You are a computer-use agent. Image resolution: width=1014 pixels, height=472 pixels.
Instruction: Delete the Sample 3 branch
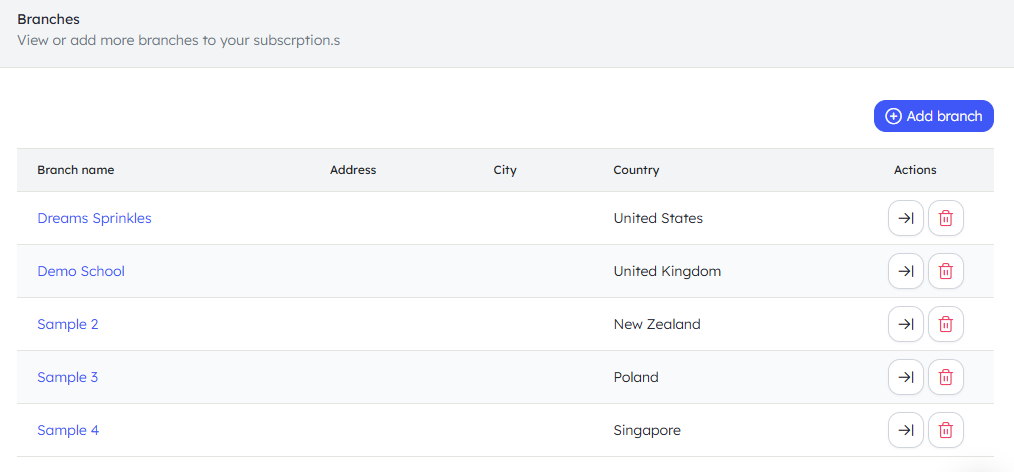(945, 377)
